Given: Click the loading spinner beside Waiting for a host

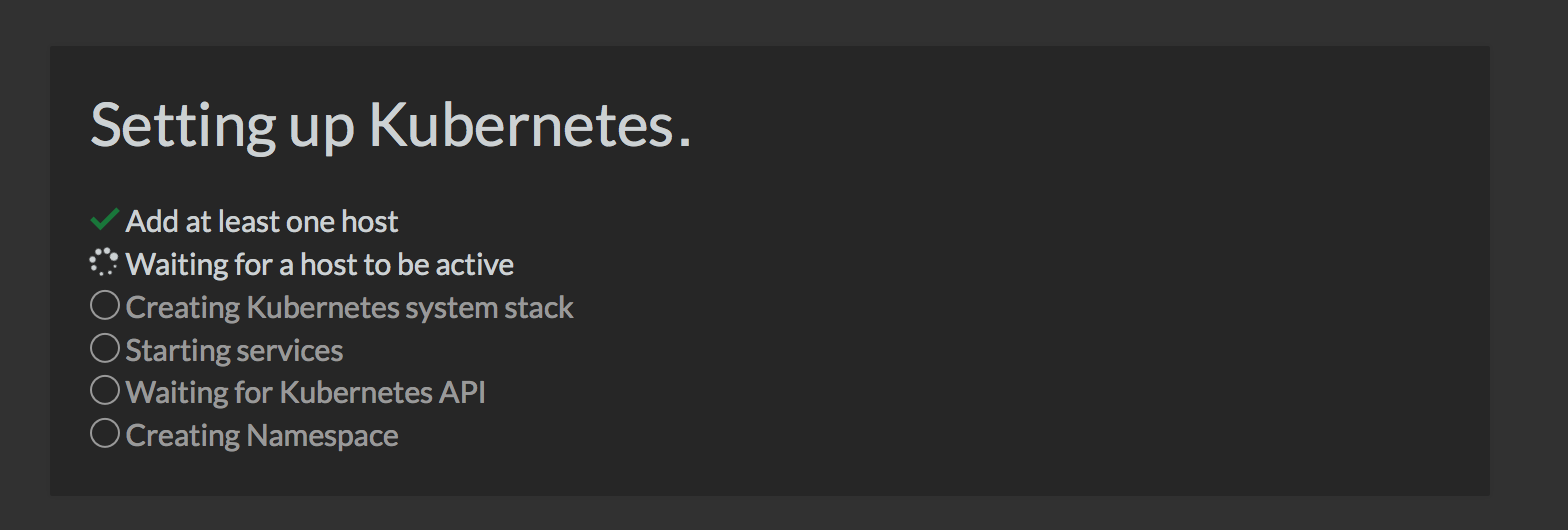Looking at the screenshot, I should 104,263.
